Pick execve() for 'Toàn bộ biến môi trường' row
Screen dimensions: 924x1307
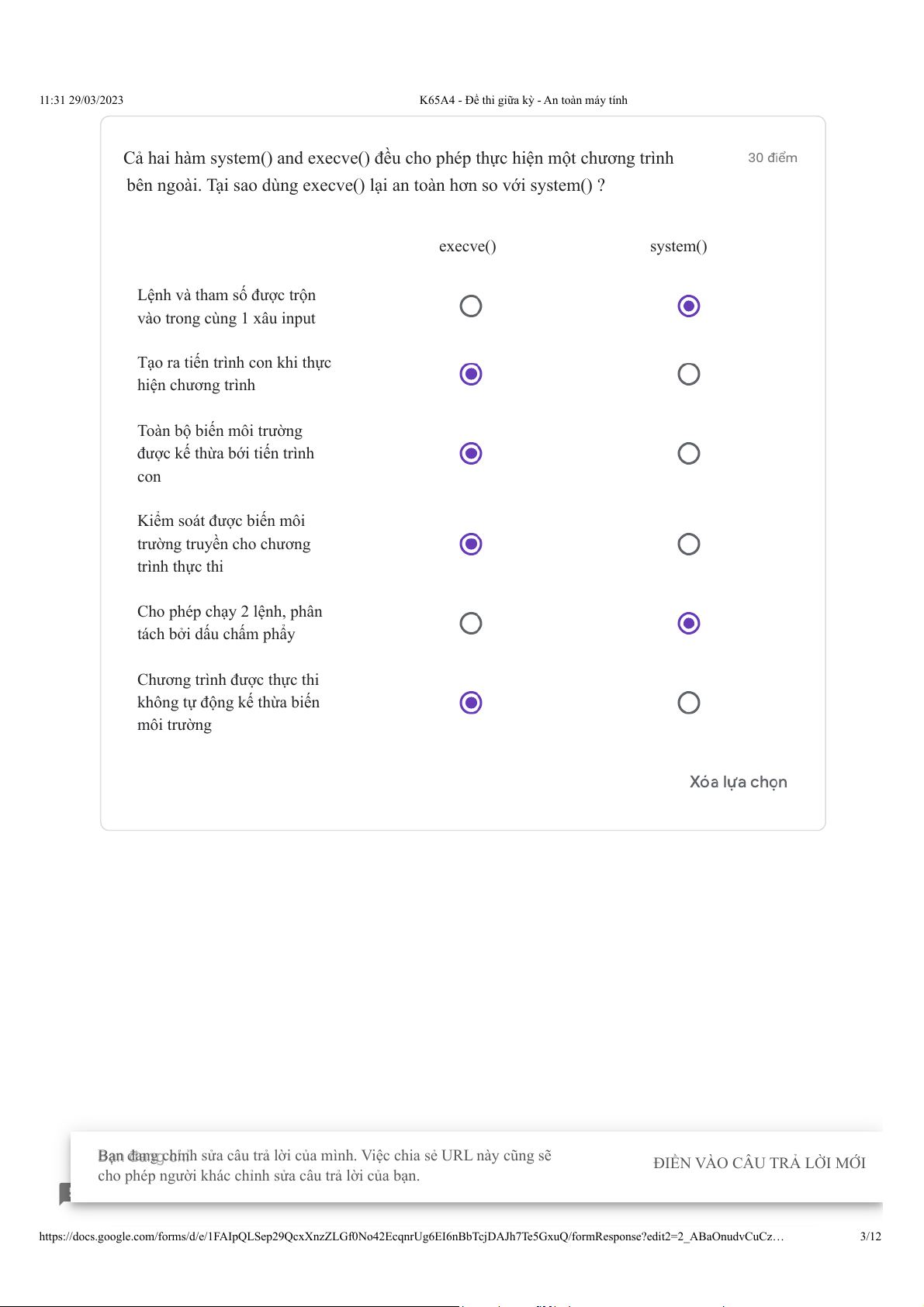tap(471, 453)
